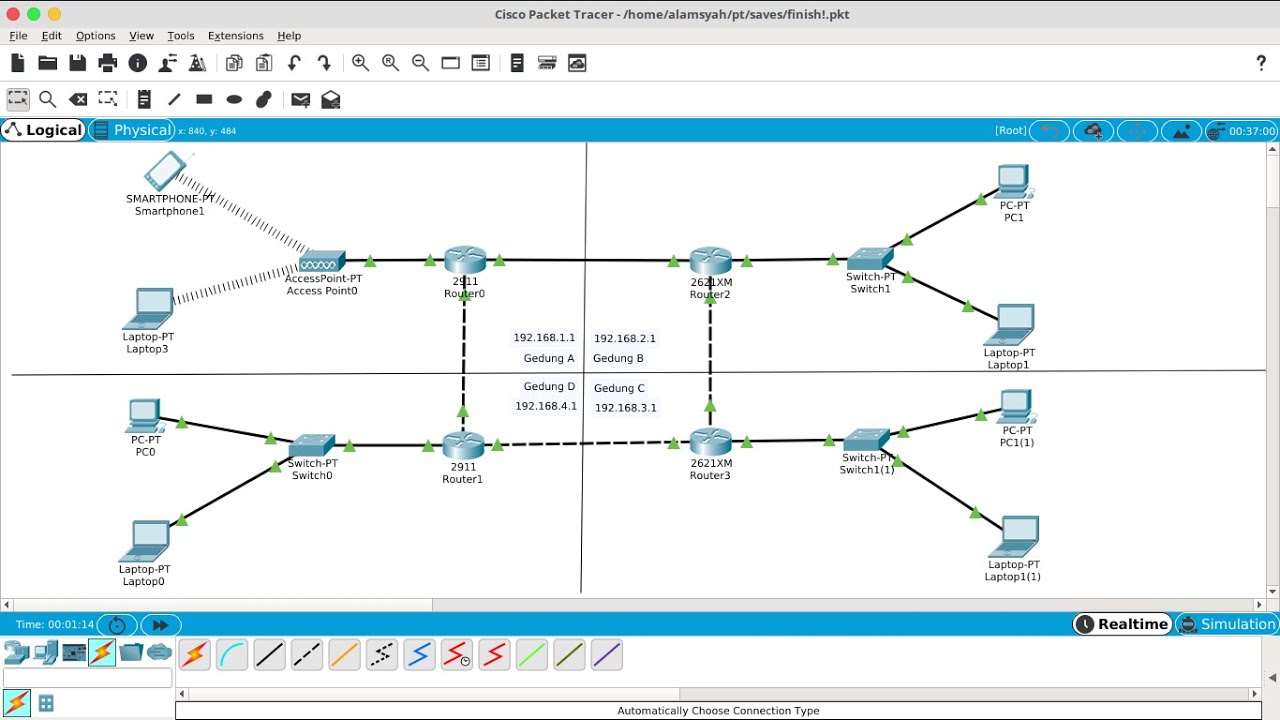Image resolution: width=1280 pixels, height=720 pixels.
Task: Select the Delete tool icon
Action: pos(78,99)
